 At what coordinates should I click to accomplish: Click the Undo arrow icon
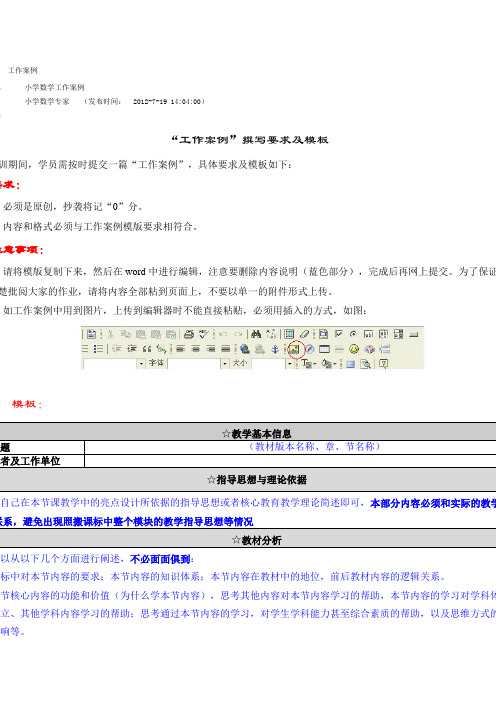[x=223, y=334]
